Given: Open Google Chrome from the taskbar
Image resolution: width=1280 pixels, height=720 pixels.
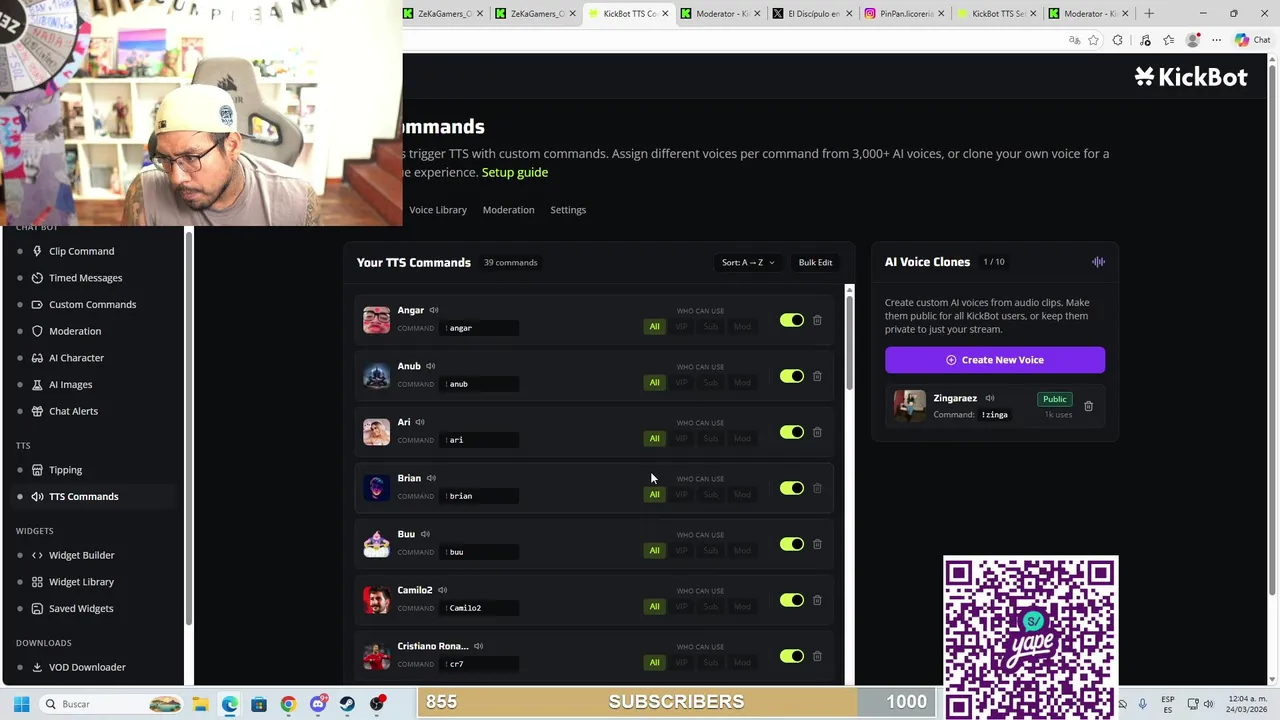Looking at the screenshot, I should (x=288, y=704).
